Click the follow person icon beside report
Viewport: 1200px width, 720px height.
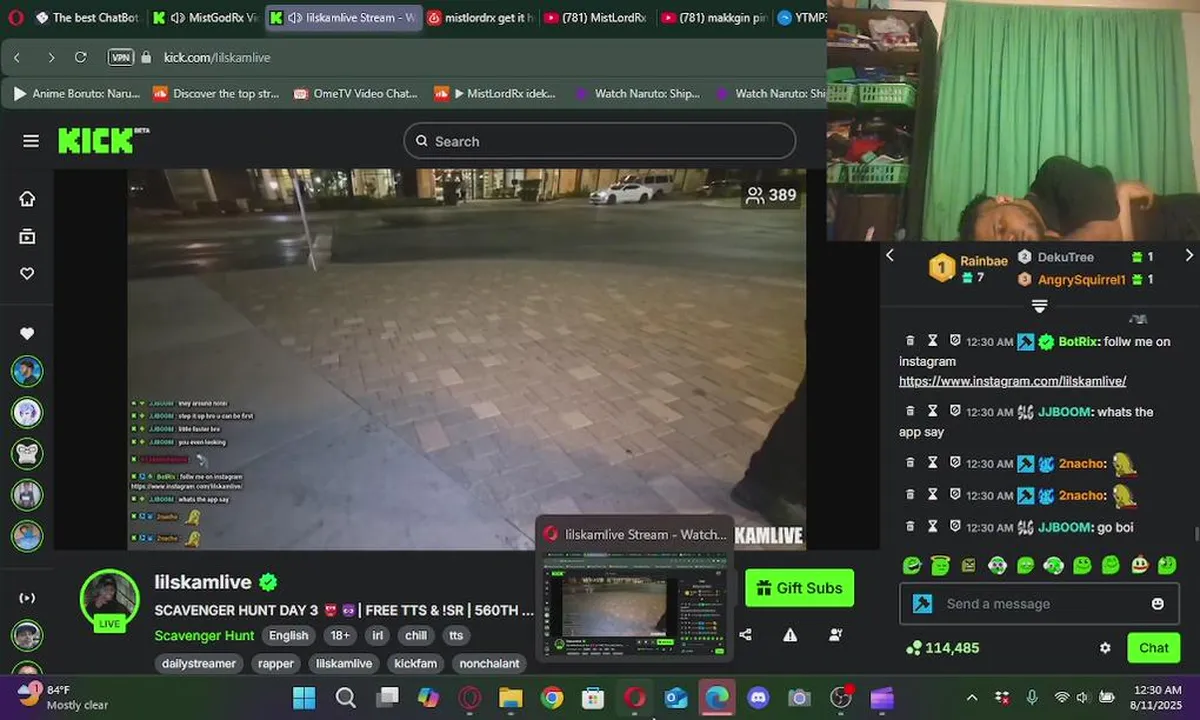[836, 634]
